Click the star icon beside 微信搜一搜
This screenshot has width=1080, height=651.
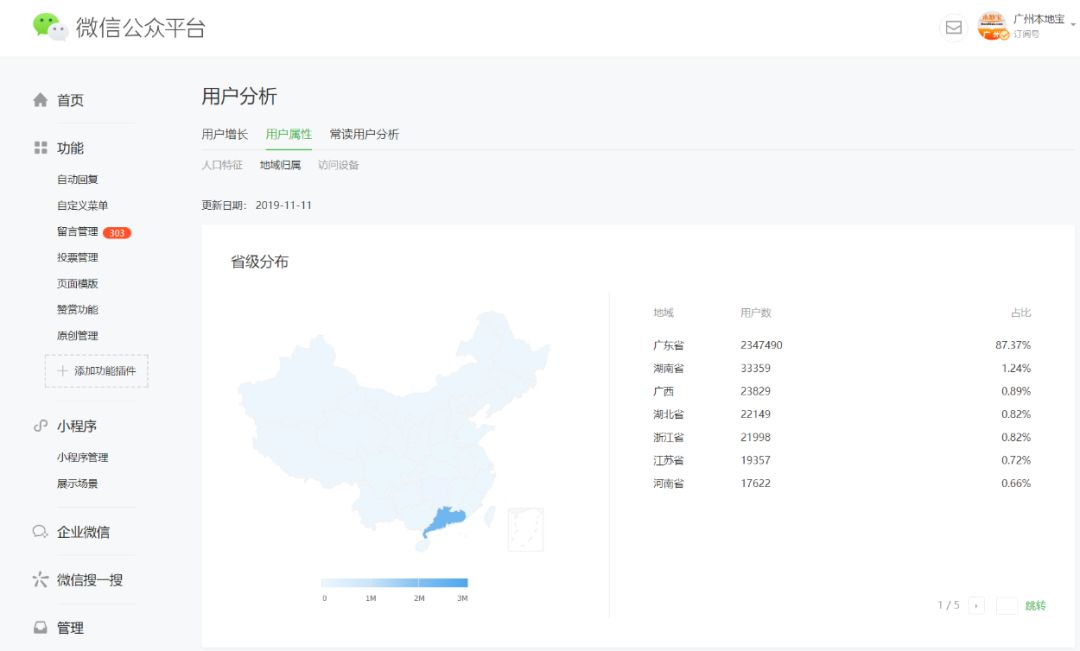(41, 580)
